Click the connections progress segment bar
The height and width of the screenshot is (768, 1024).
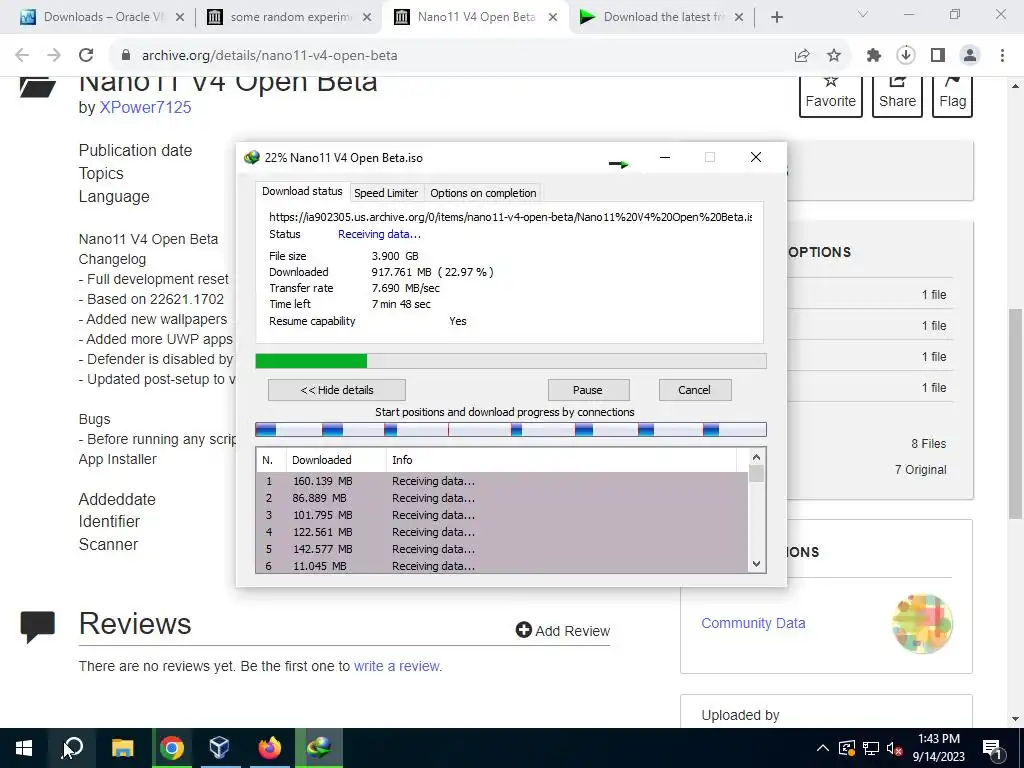point(511,430)
